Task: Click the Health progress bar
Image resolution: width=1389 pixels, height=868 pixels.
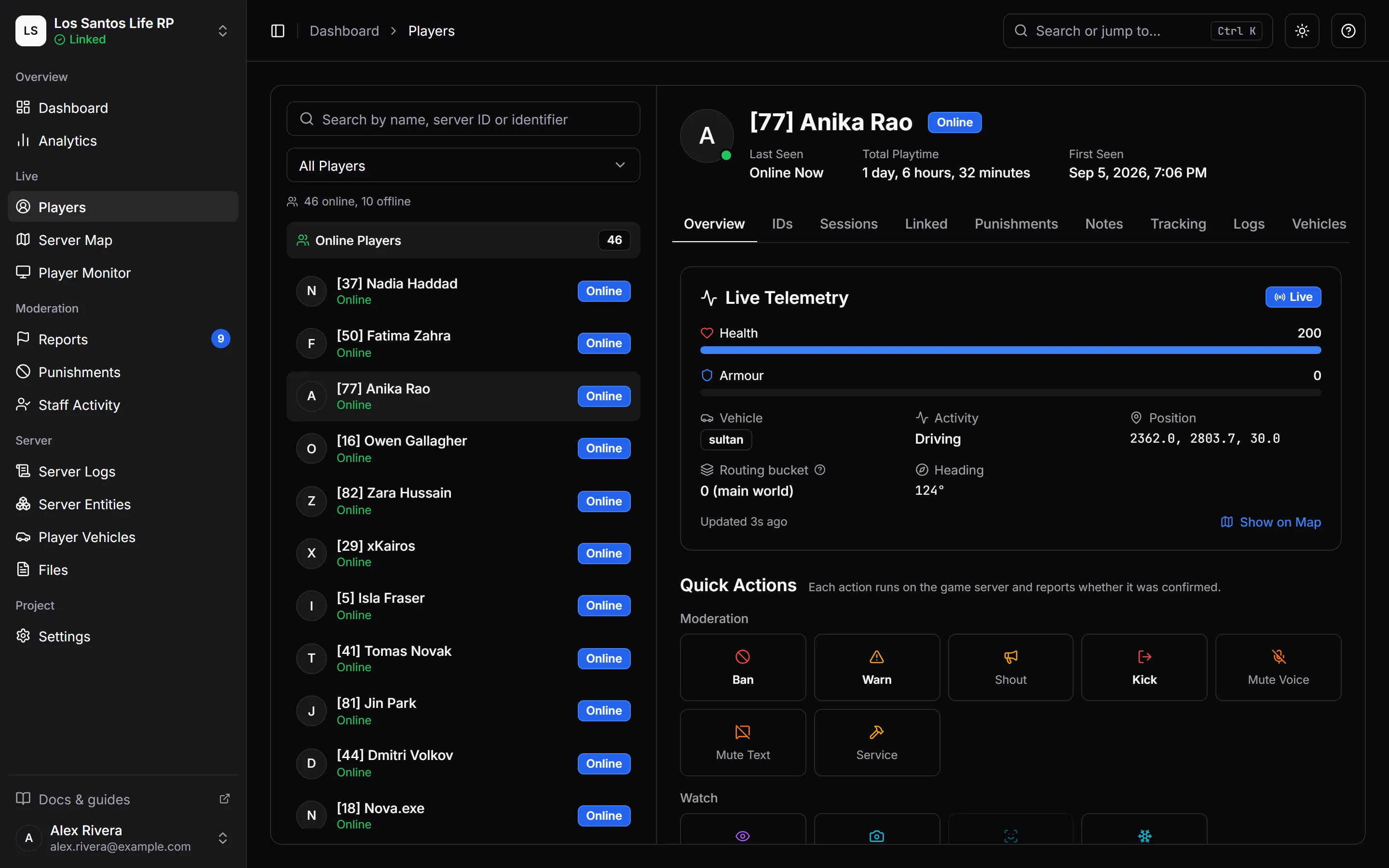Action: (x=1010, y=350)
